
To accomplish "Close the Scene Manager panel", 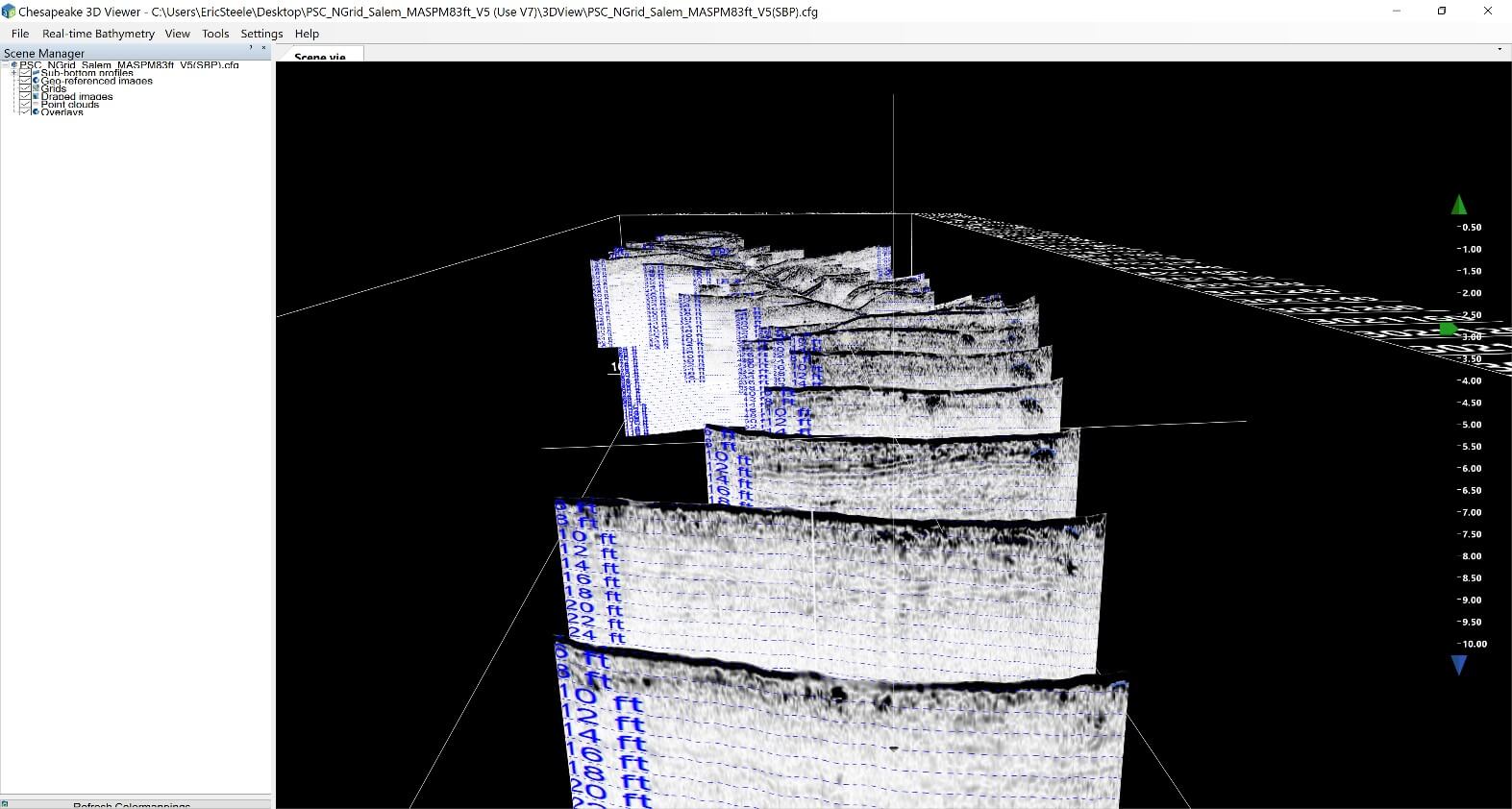I will [263, 47].
